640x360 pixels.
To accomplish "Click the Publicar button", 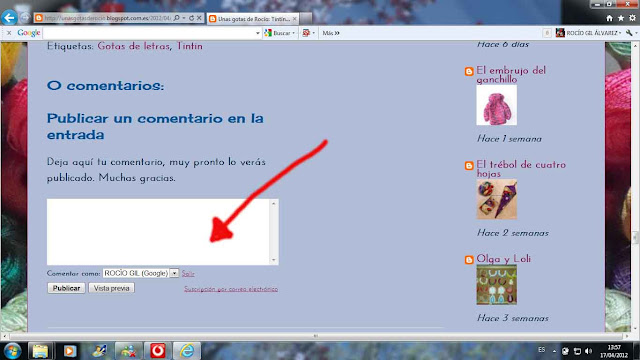I will (66, 288).
